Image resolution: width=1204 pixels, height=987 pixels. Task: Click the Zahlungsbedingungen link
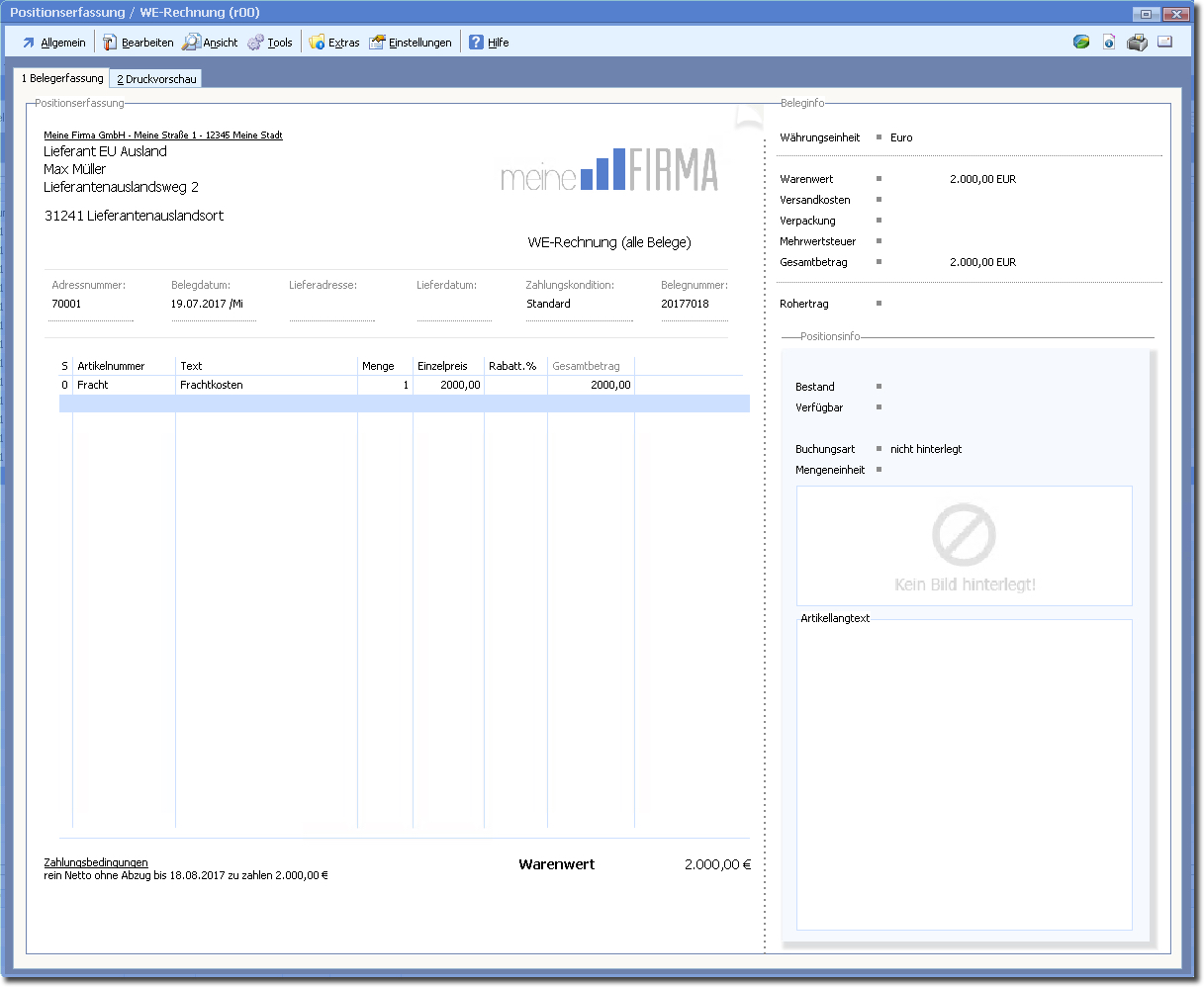click(x=96, y=862)
